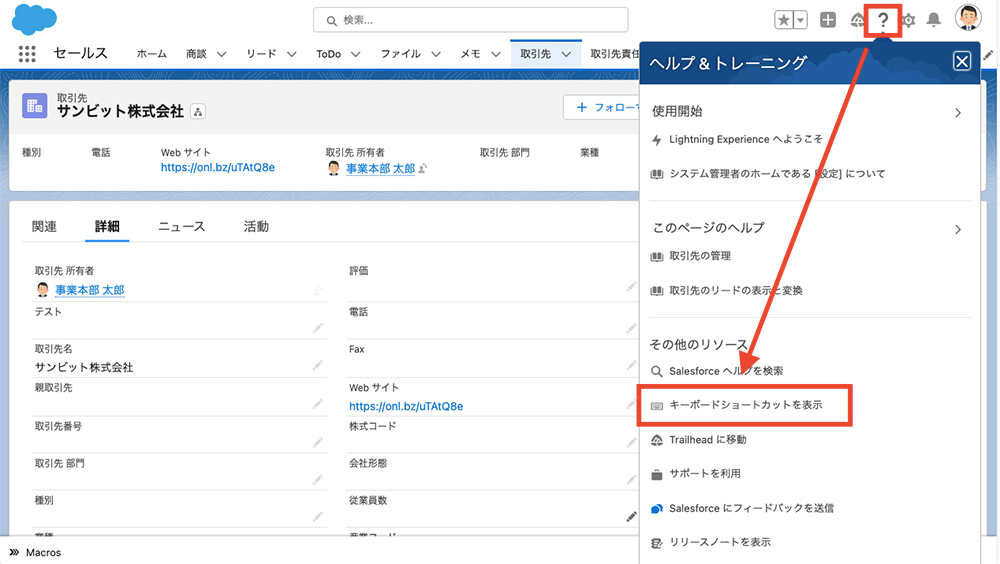1000x564 pixels.
Task: Edit the 取引先 部門 field pencil icon
Action: (318, 479)
